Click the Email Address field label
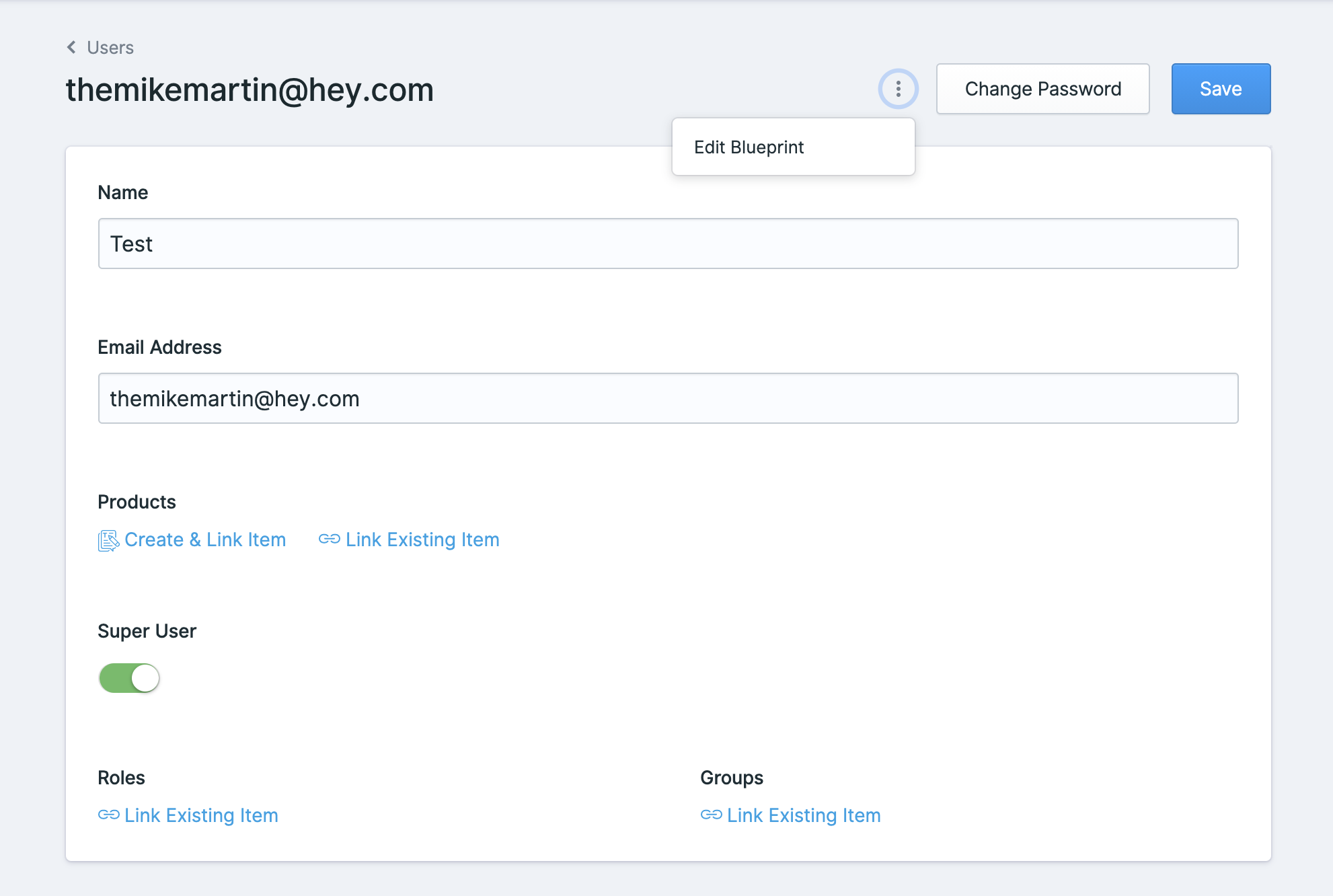 pos(159,347)
